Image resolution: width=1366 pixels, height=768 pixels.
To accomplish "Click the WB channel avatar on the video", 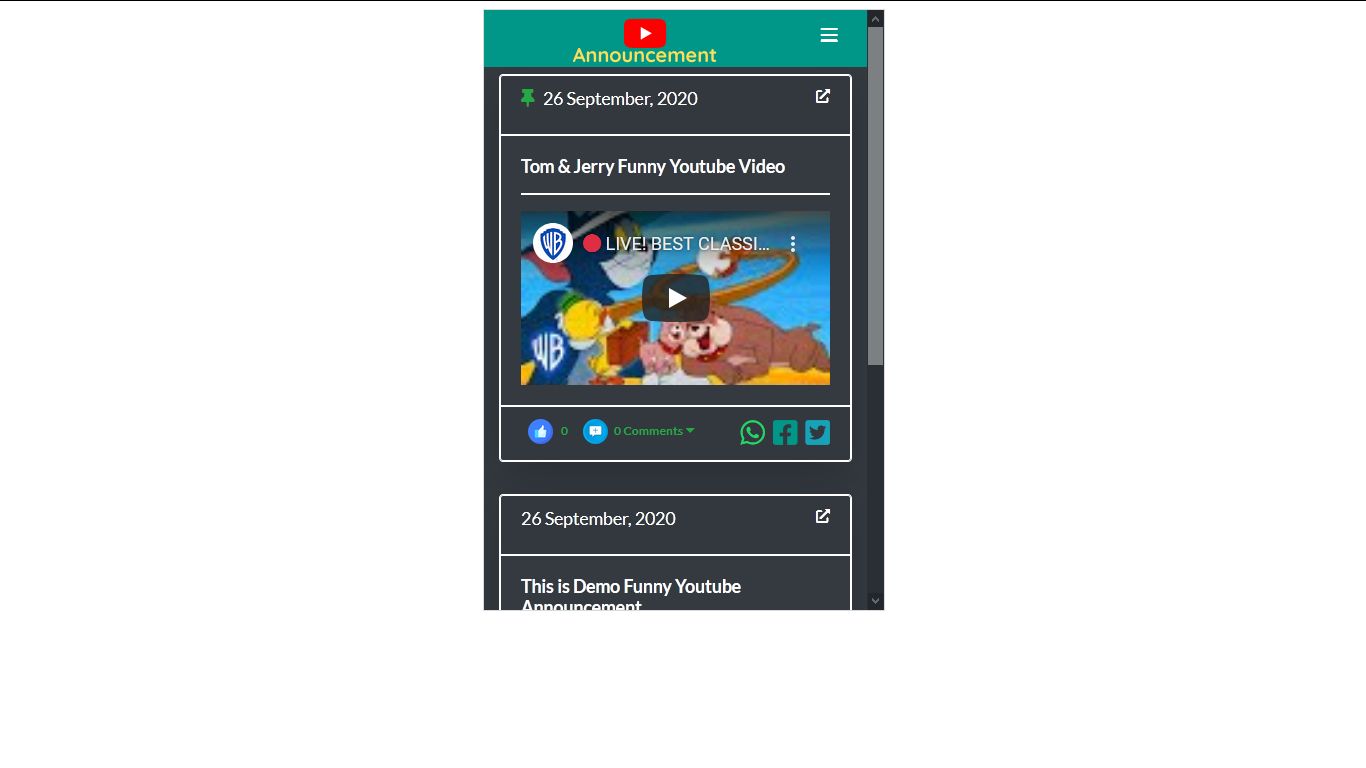I will pyautogui.click(x=553, y=242).
